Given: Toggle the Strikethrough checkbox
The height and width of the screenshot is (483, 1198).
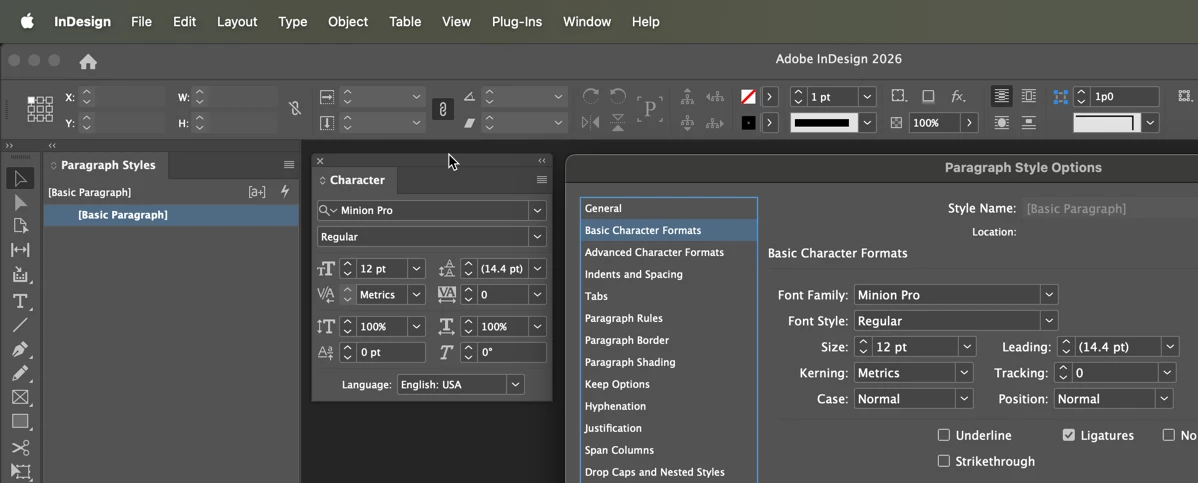Looking at the screenshot, I should 944,461.
